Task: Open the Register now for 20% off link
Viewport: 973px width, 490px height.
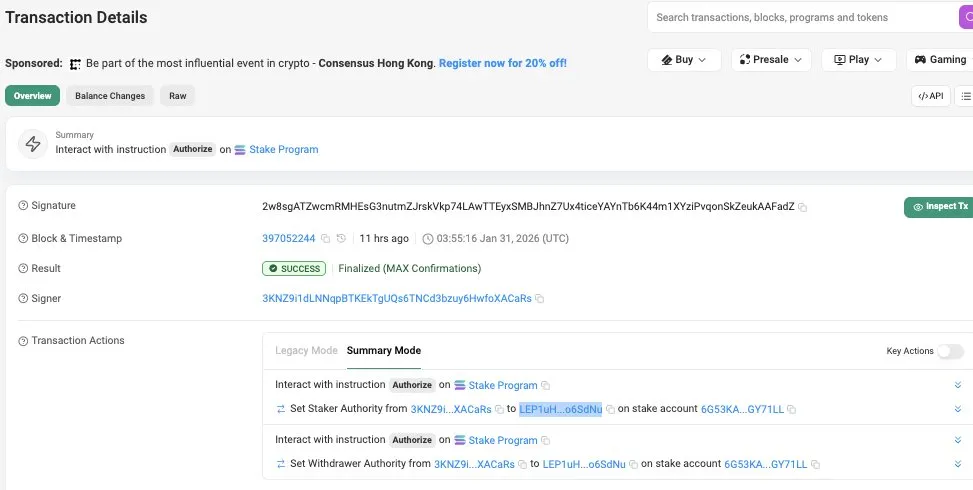Action: (x=502, y=63)
